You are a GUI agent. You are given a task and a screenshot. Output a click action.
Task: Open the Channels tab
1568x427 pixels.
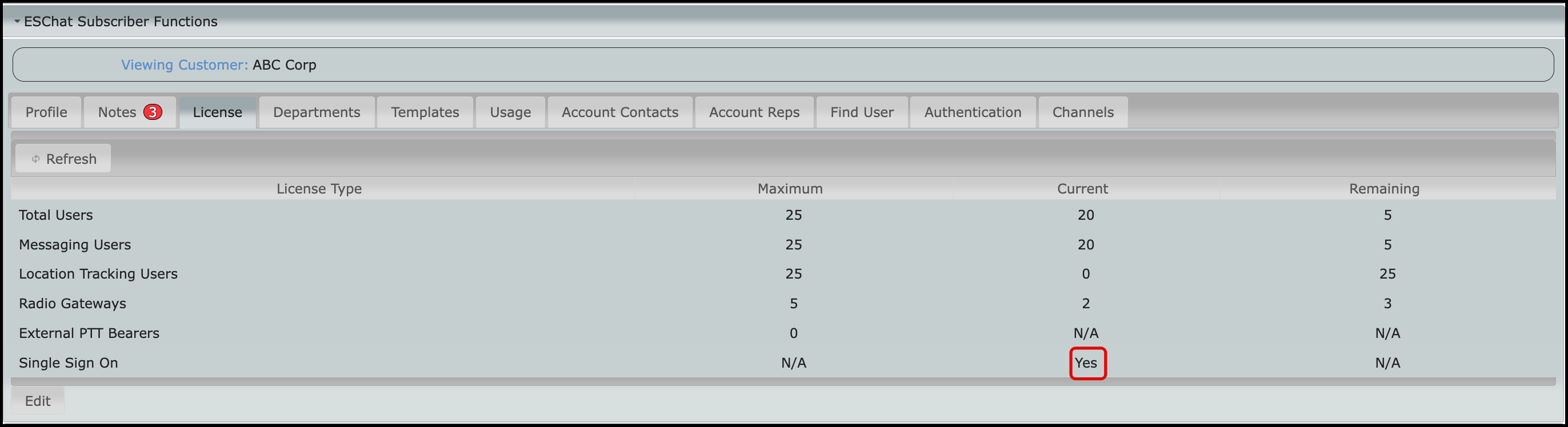coord(1083,112)
